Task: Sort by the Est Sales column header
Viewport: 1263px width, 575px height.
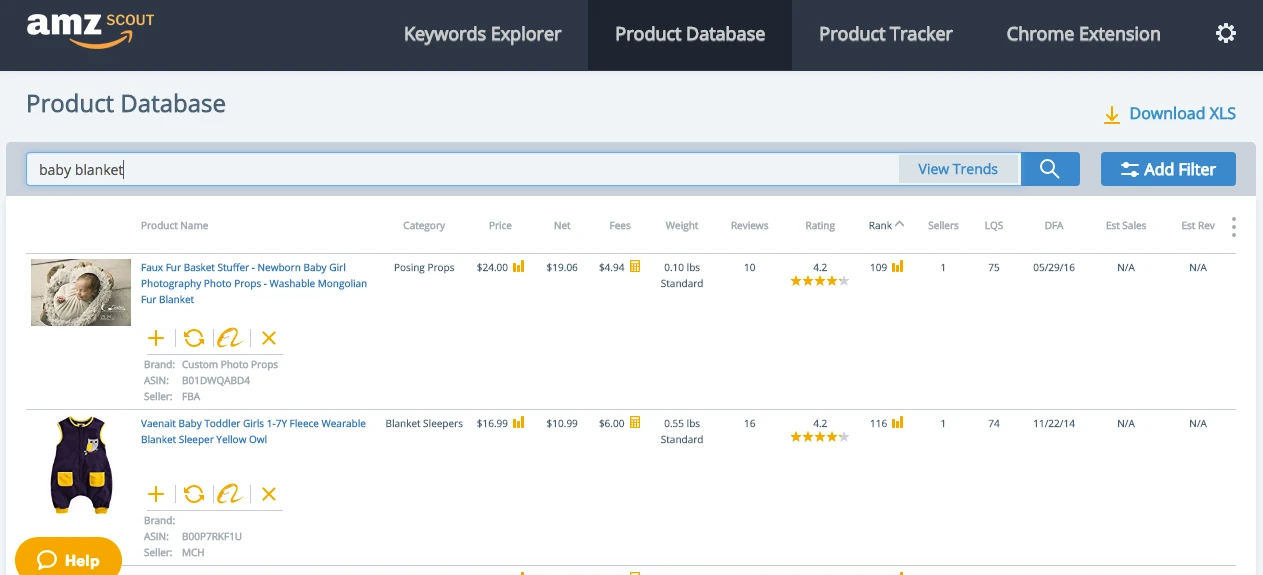Action: coord(1126,226)
